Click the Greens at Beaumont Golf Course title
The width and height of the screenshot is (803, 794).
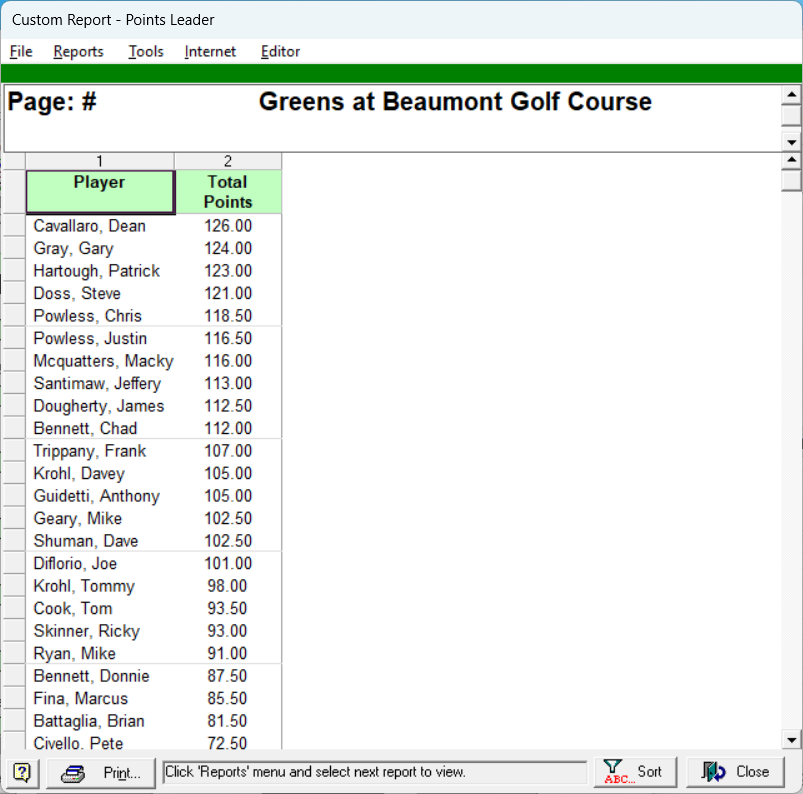(x=455, y=102)
